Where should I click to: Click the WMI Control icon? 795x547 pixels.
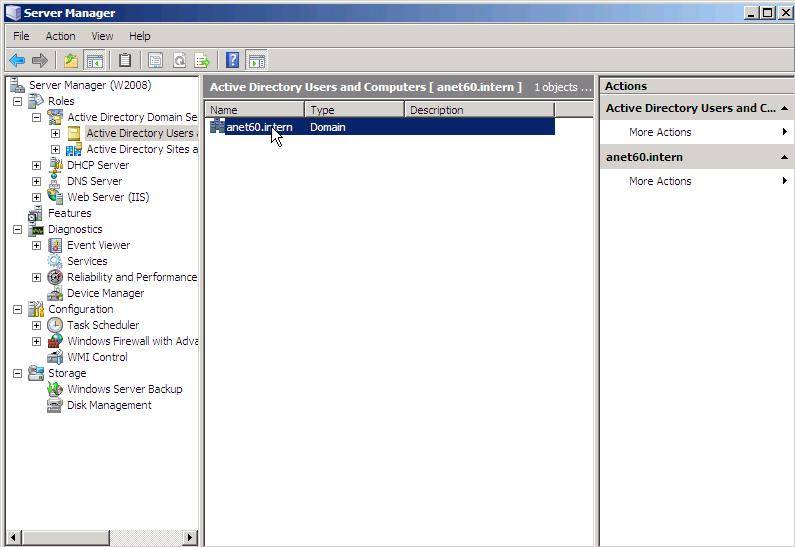pos(55,357)
